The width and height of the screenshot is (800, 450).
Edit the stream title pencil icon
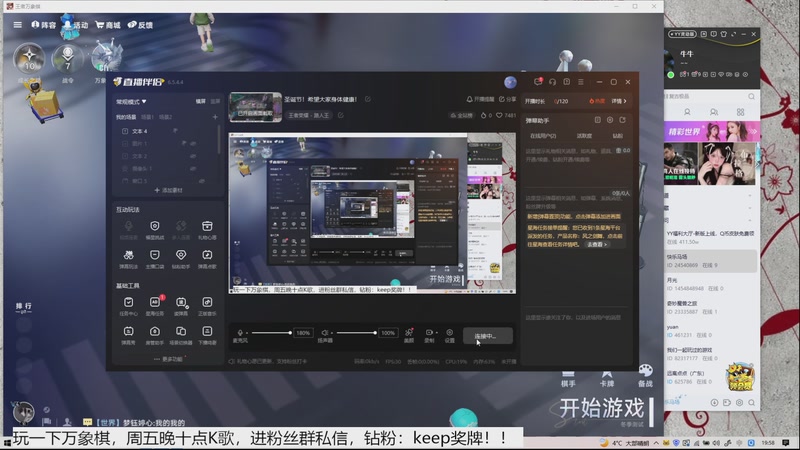368,99
